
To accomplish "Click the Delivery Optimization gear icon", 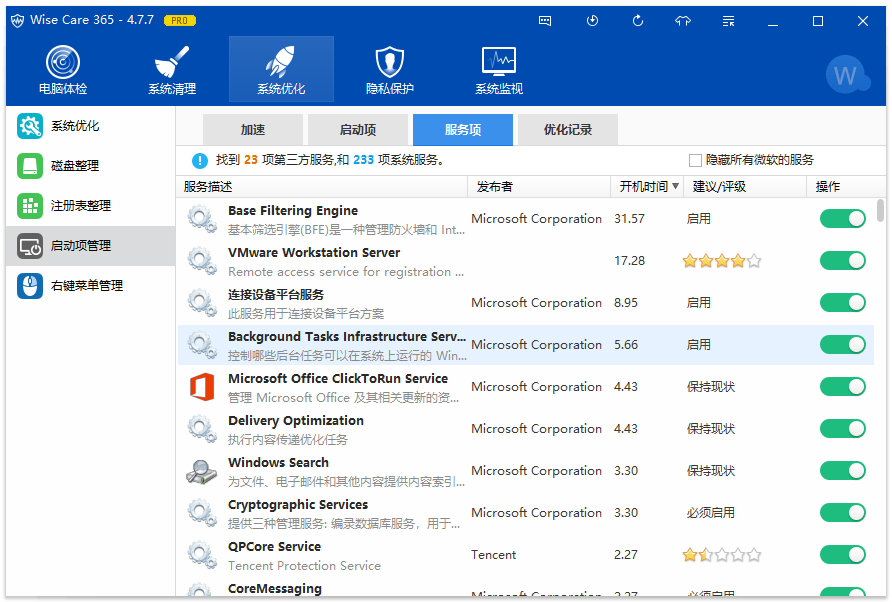I will point(202,429).
